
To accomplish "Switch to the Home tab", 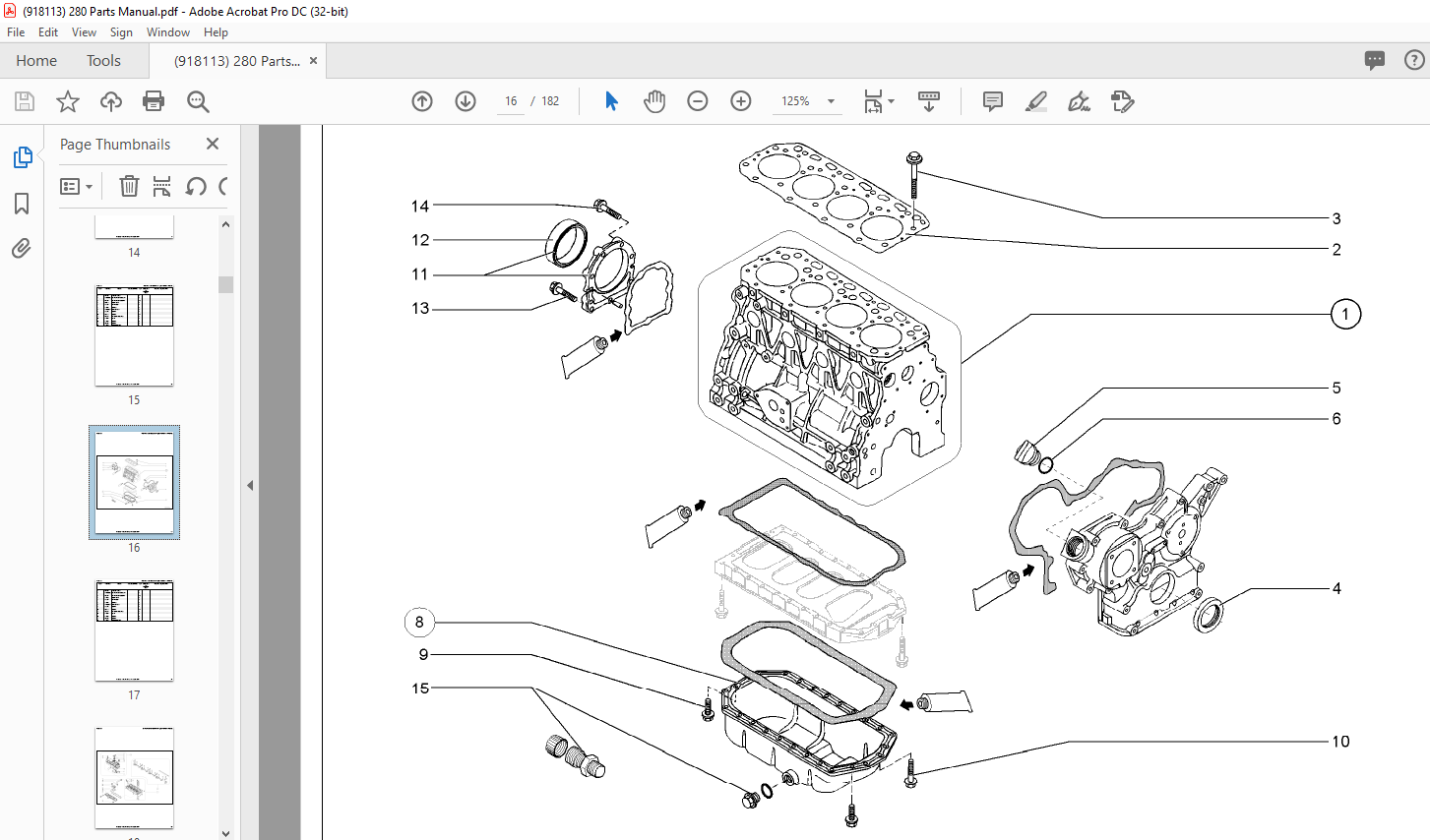I will tap(36, 61).
